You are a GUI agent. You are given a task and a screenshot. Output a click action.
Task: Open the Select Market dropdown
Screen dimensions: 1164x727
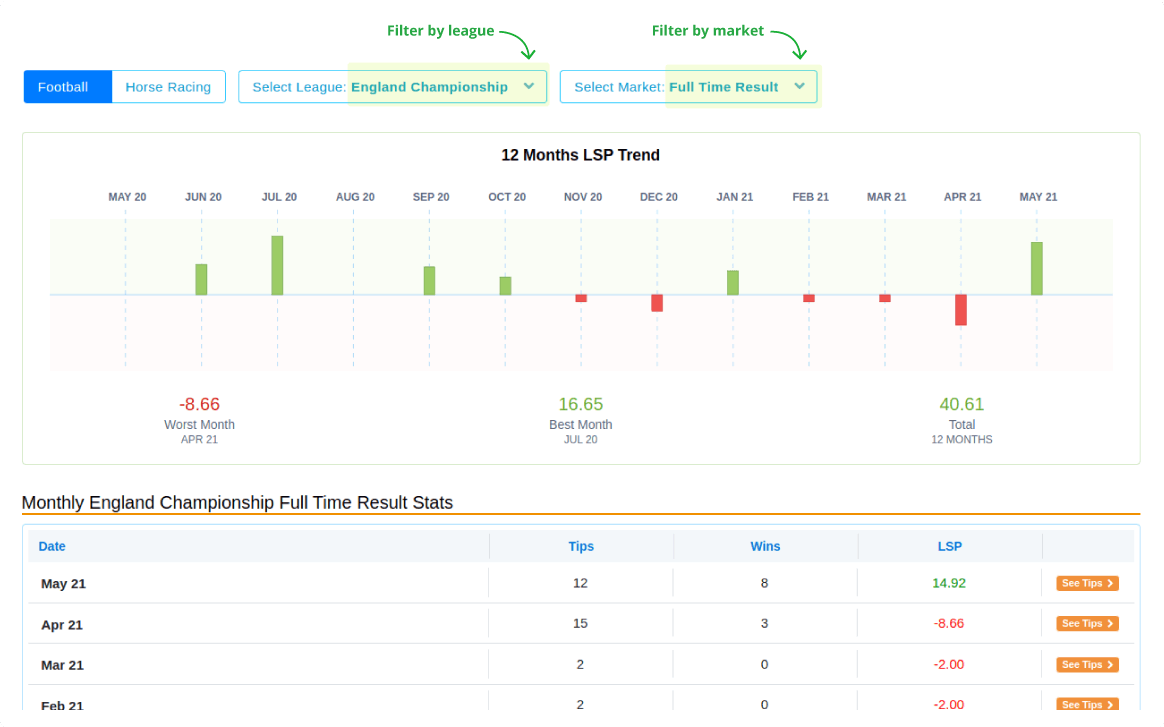tap(688, 87)
